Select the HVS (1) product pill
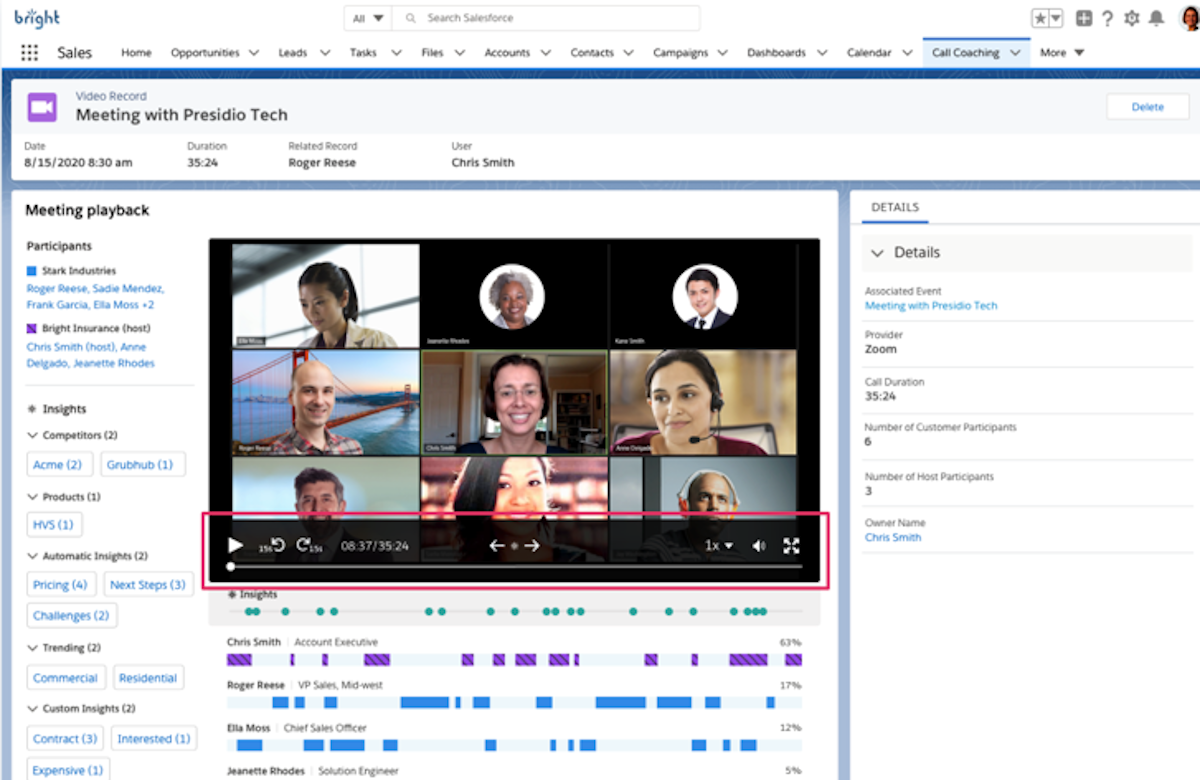The image size is (1200, 780). (x=54, y=524)
